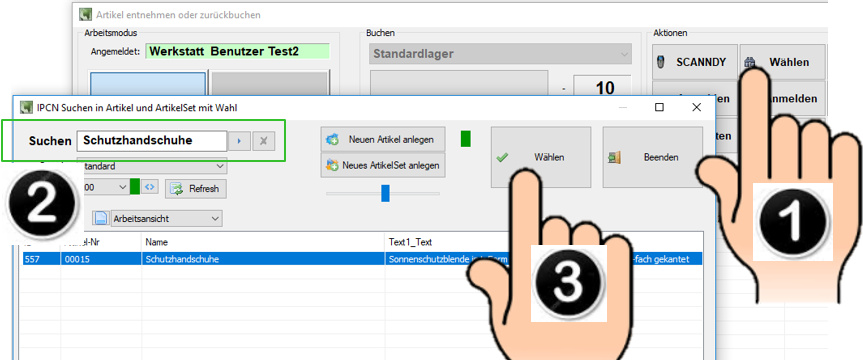Expand the Standard dropdown under search field
The height and width of the screenshot is (360, 863).
[x=154, y=166]
